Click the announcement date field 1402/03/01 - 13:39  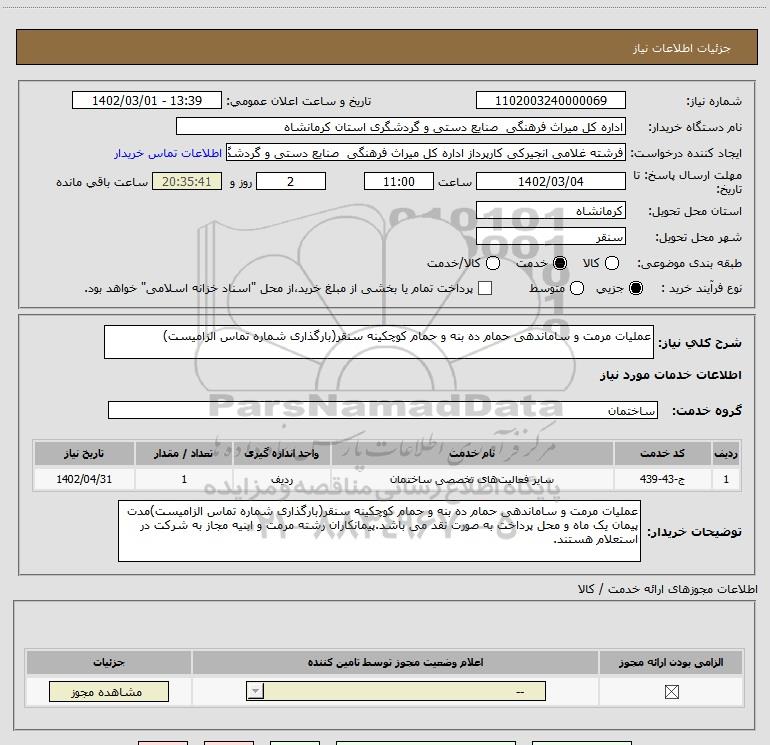[x=147, y=101]
